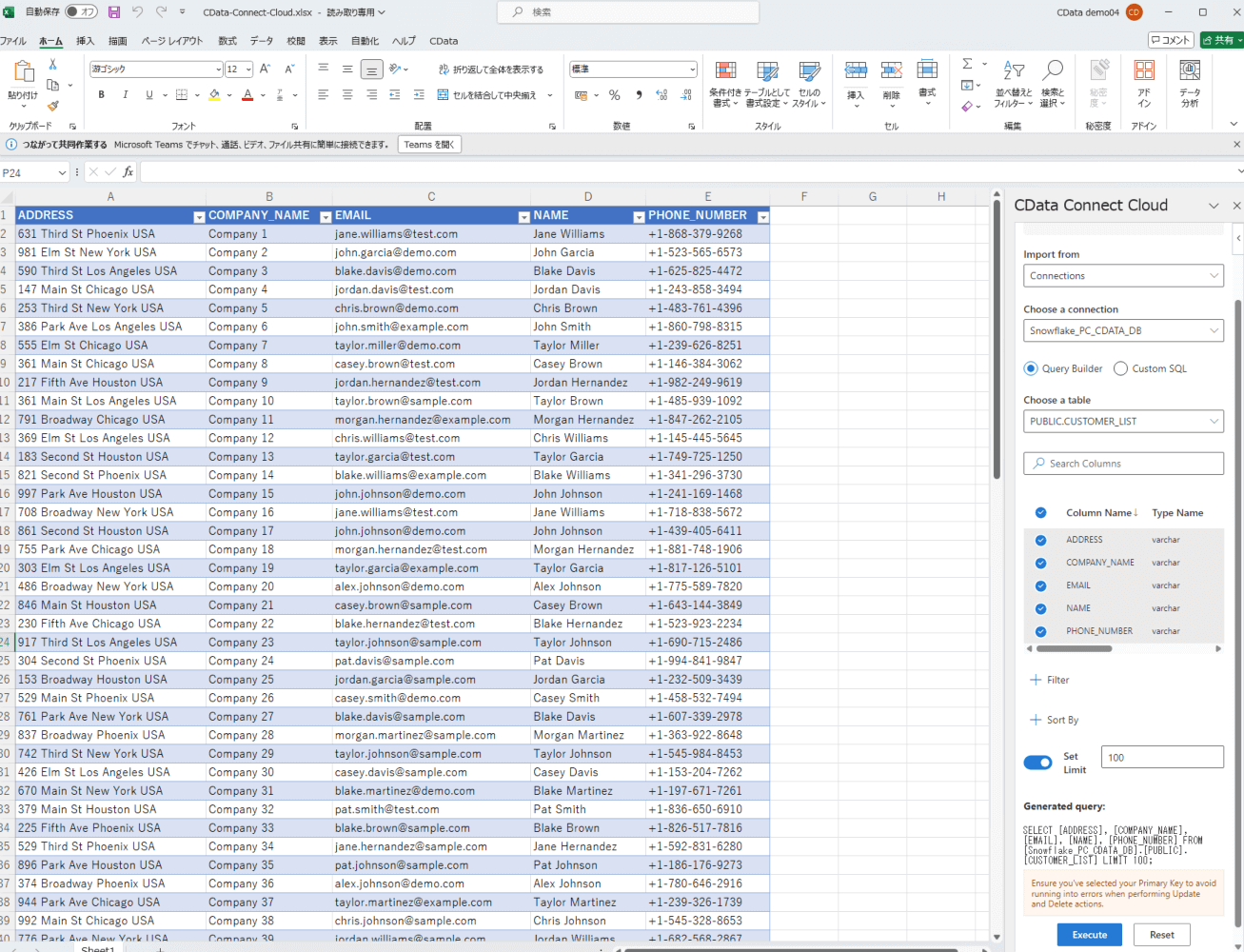This screenshot has width=1244, height=952.
Task: Open the CData ribbon tab
Action: (x=444, y=41)
